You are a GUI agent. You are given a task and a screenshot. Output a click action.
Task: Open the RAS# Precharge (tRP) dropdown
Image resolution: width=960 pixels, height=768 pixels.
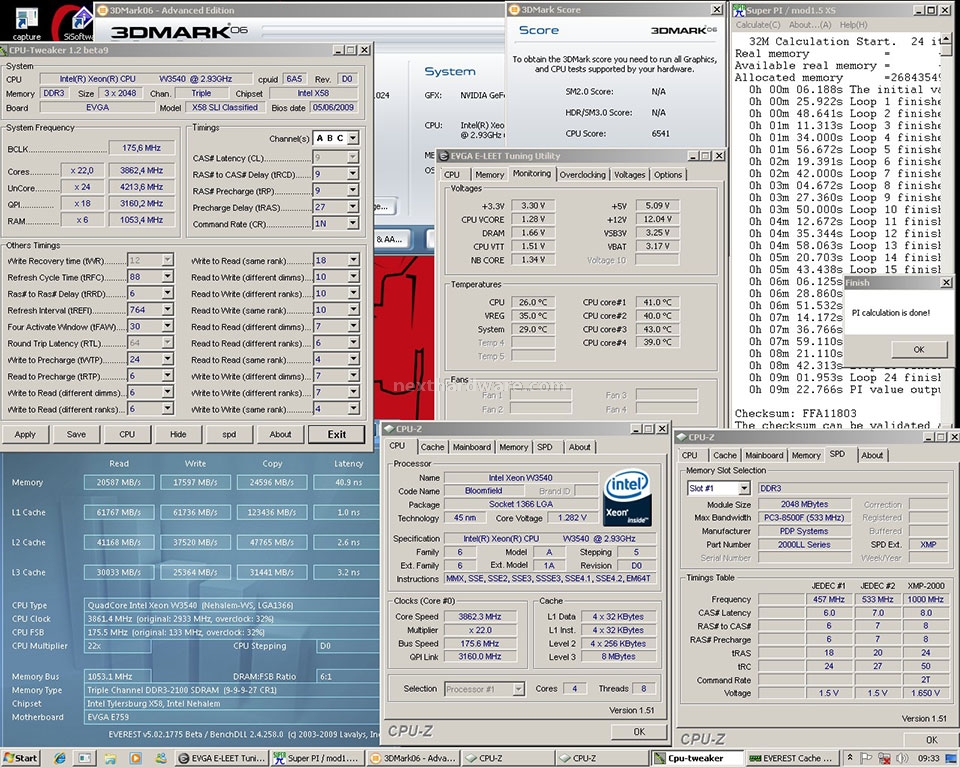coord(353,190)
